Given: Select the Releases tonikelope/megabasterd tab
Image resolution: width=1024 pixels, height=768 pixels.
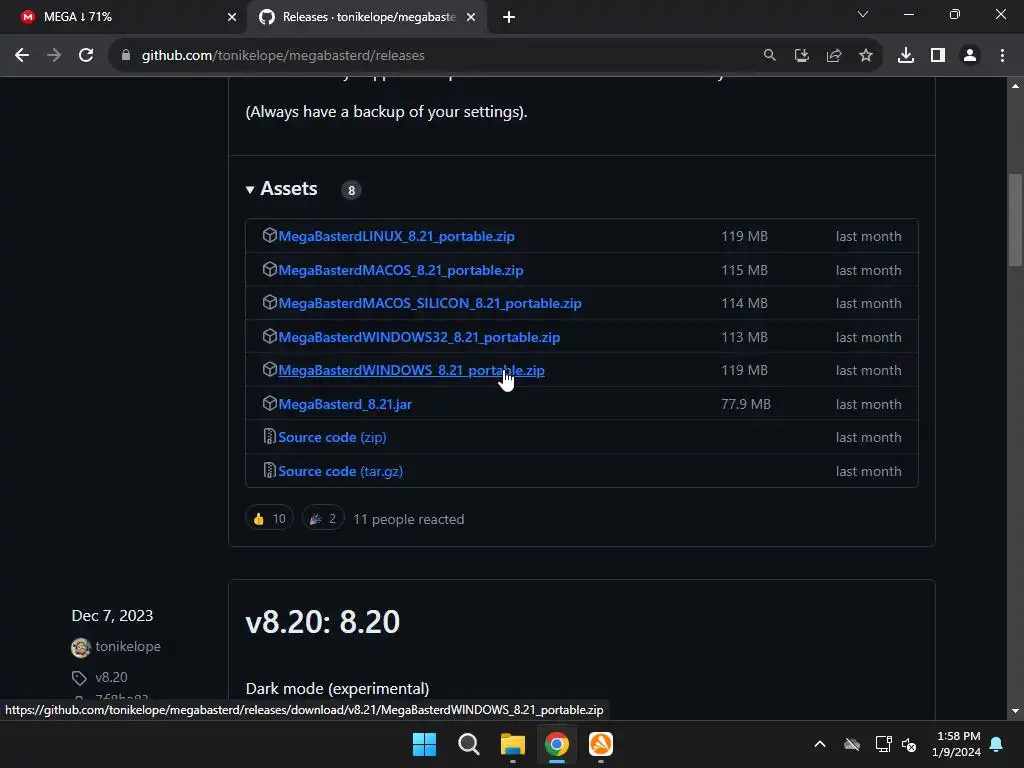Looking at the screenshot, I should (x=366, y=17).
